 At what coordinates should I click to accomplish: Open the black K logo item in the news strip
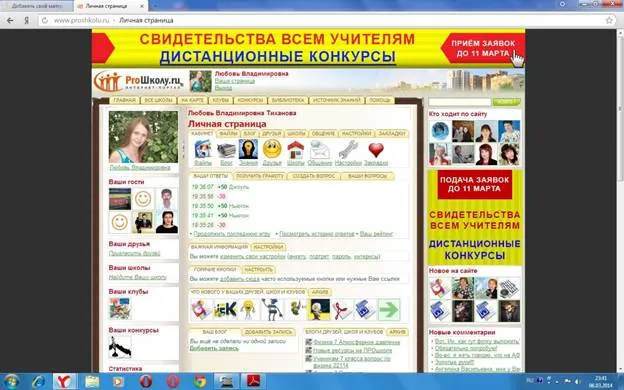tap(225, 310)
